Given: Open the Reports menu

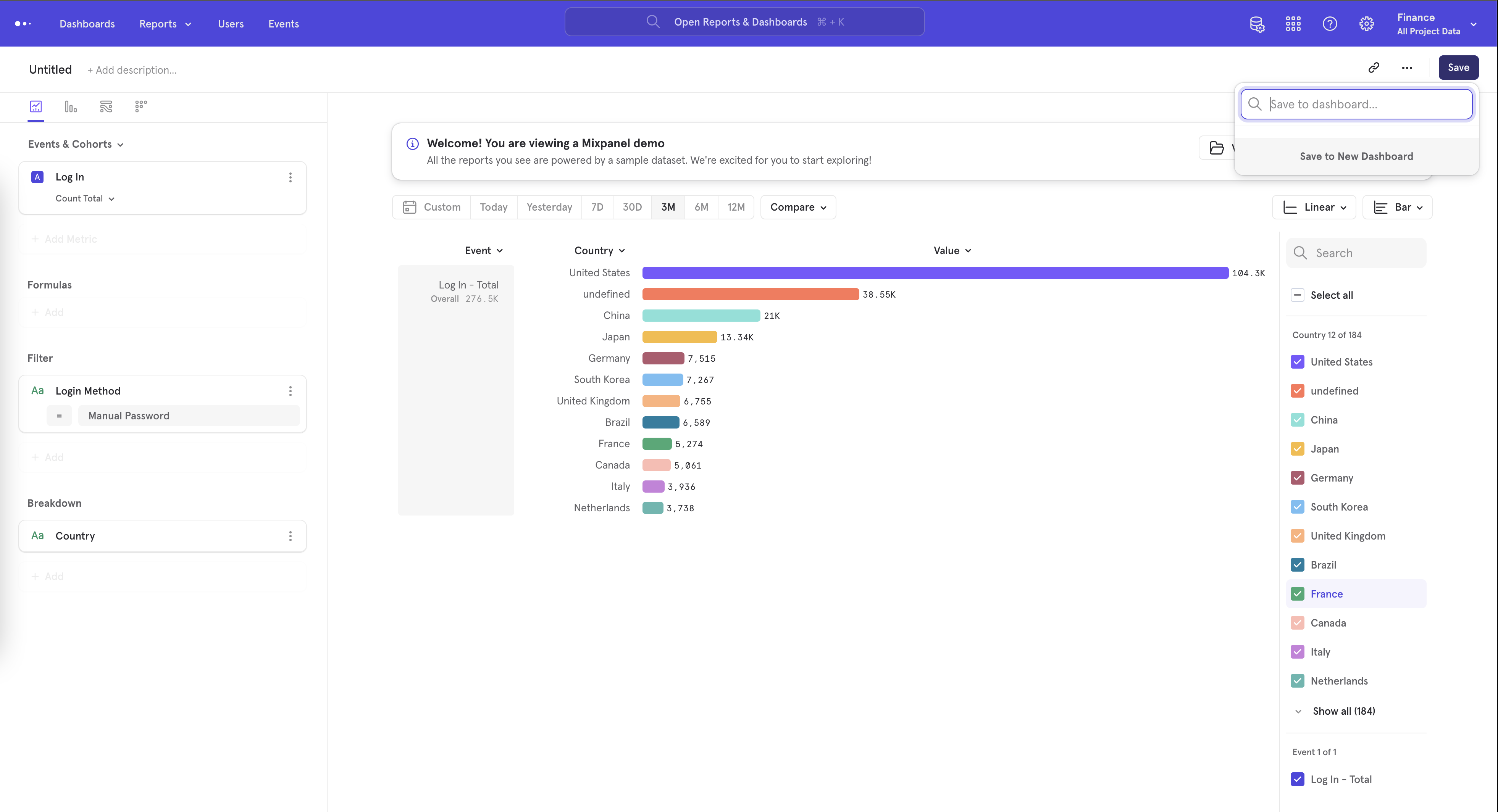Looking at the screenshot, I should coord(165,24).
